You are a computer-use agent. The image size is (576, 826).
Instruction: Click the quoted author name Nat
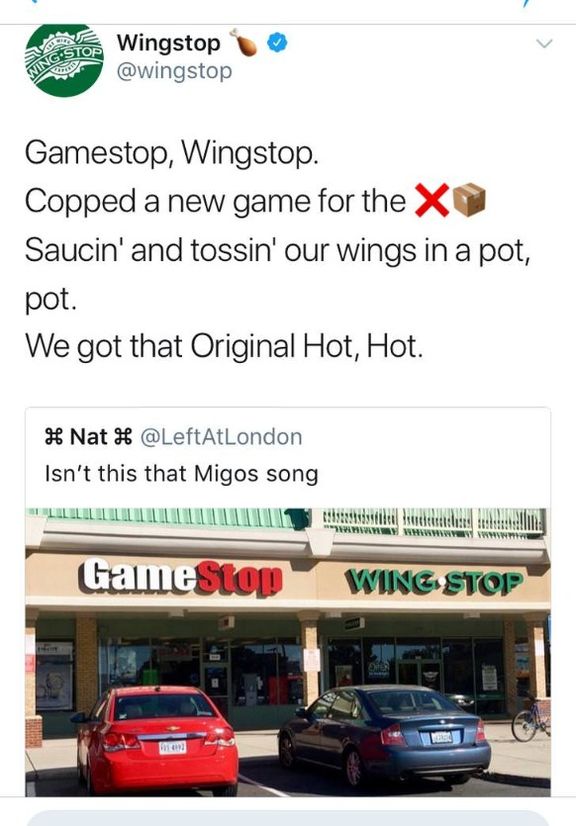click(x=88, y=437)
